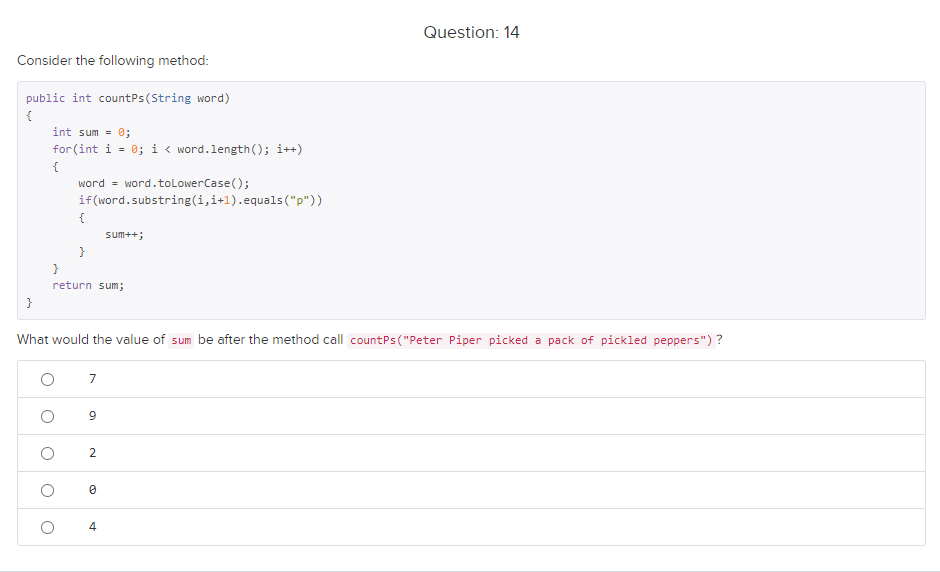Select the radio button for answer 2
Screen dimensions: 940x572
click(47, 453)
